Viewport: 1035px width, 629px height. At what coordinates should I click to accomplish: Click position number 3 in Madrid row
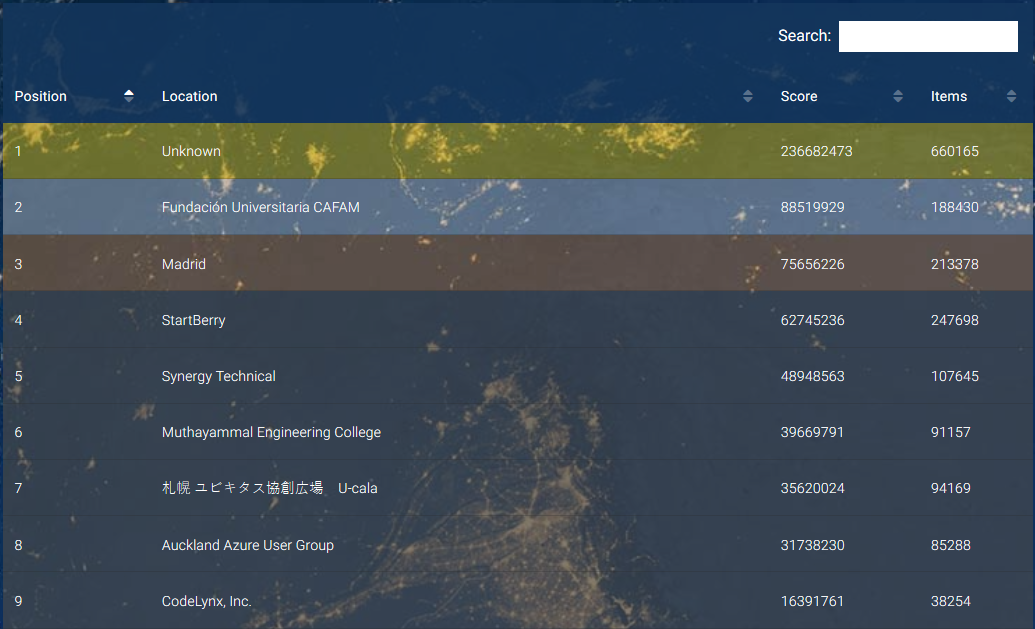[x=18, y=264]
